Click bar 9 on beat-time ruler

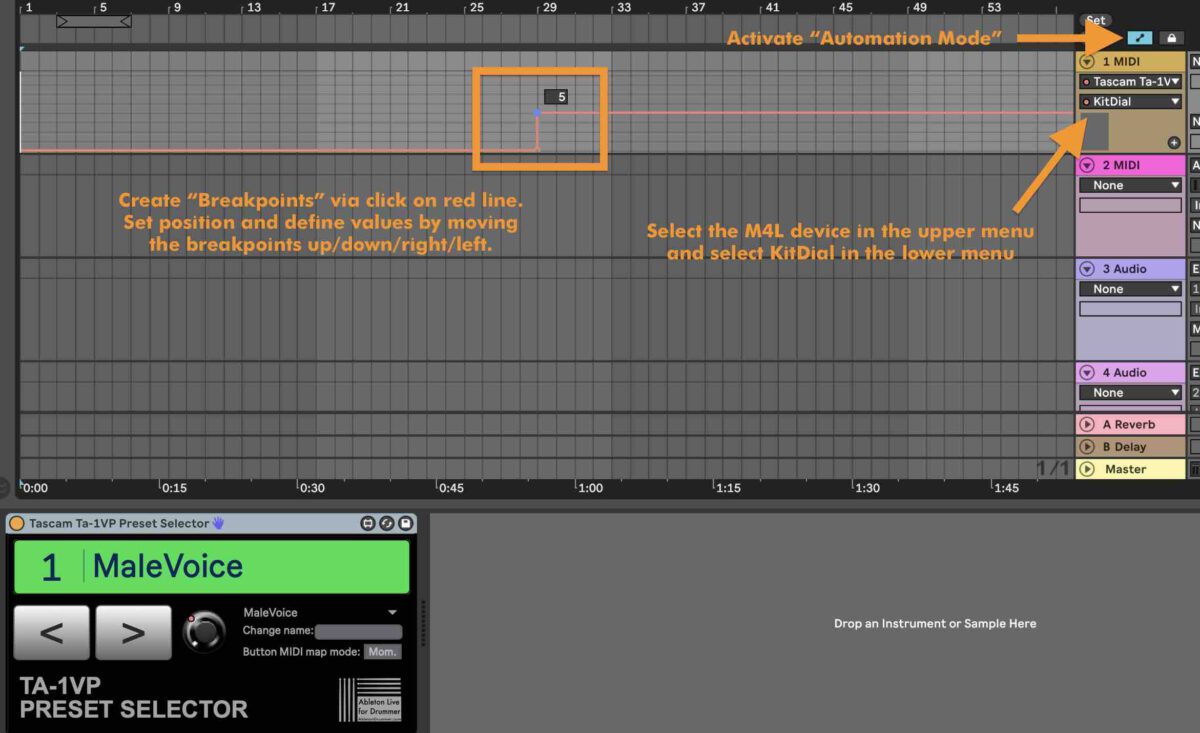(177, 8)
